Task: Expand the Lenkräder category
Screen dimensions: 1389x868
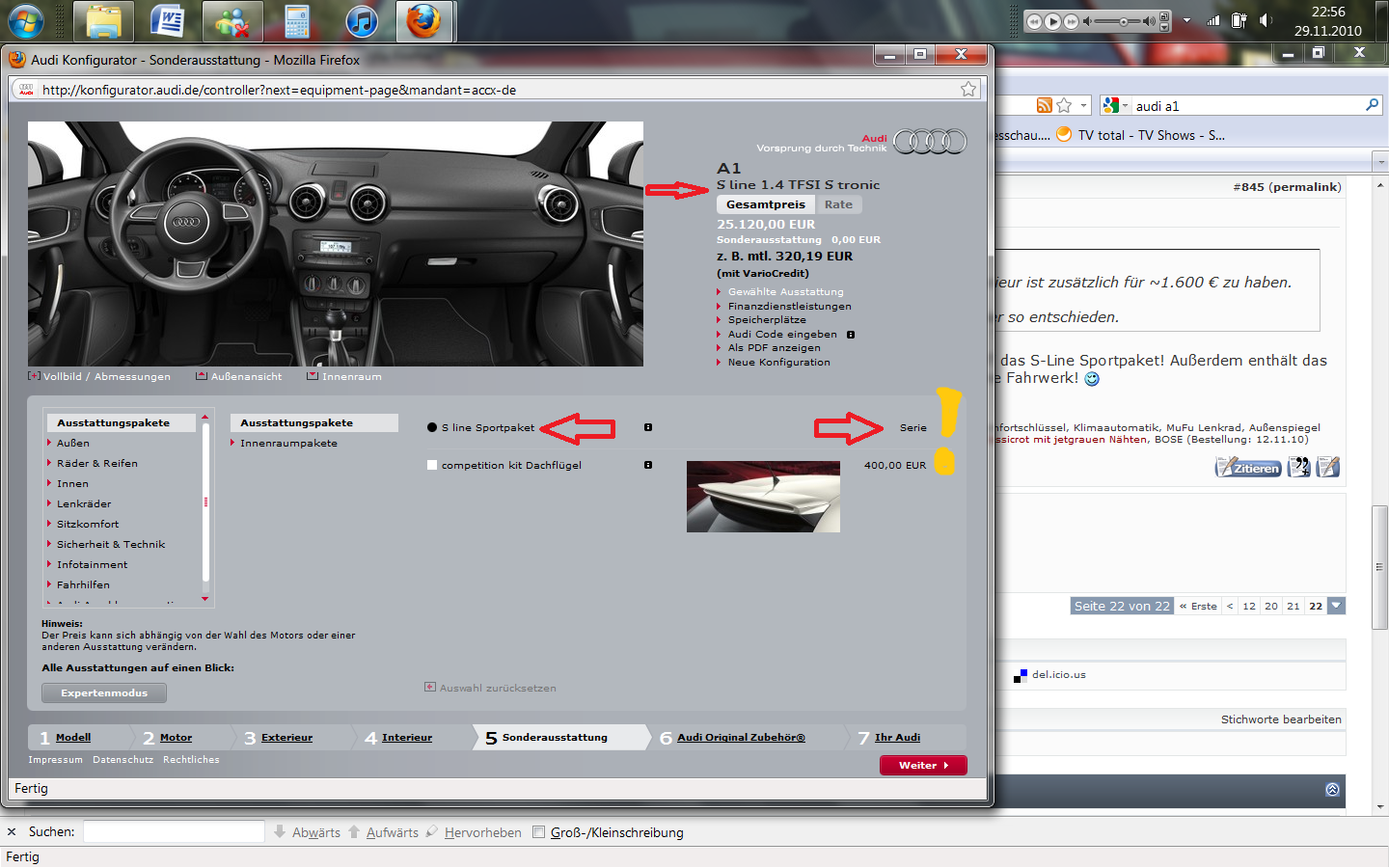Action: click(84, 503)
